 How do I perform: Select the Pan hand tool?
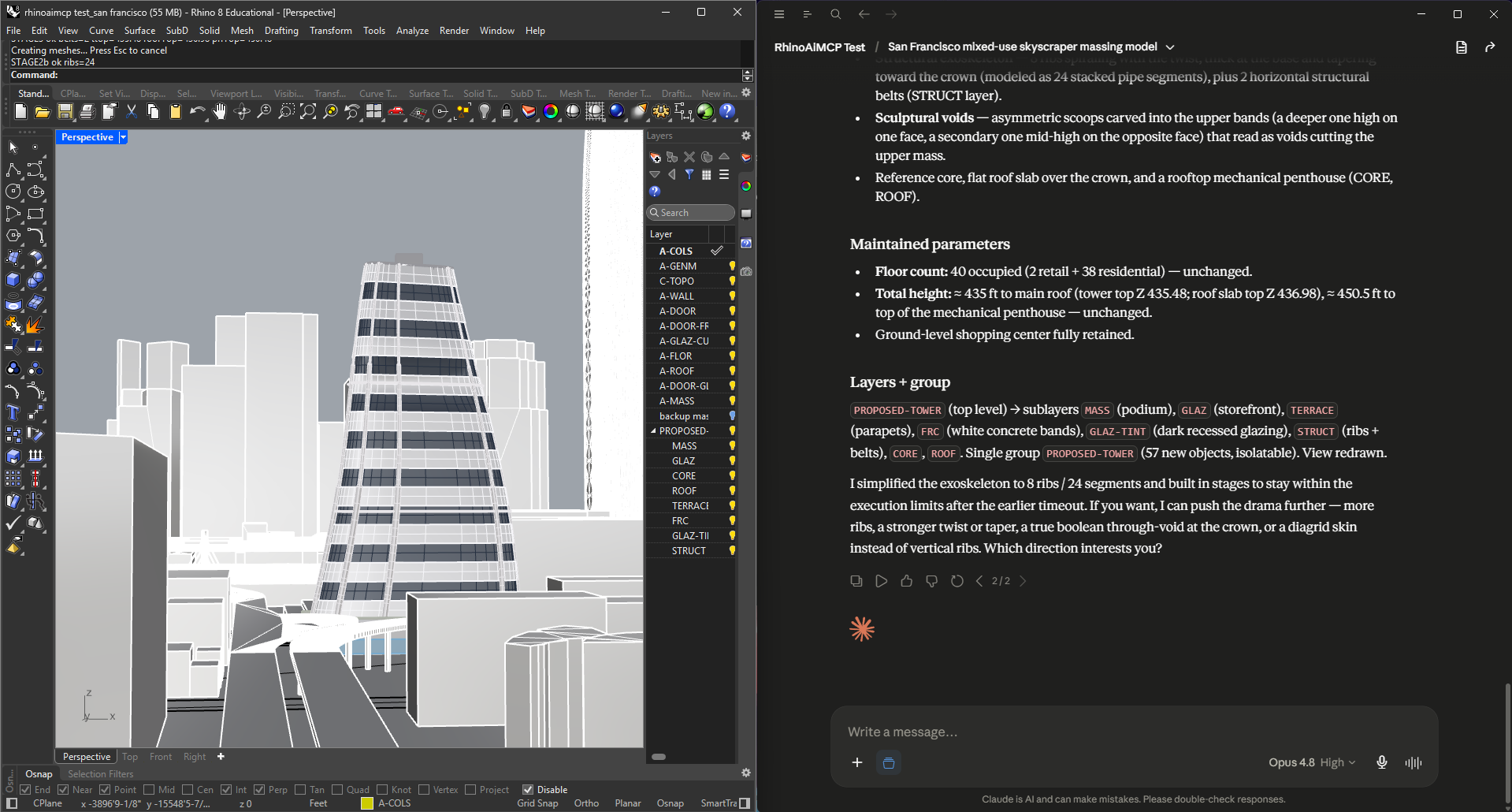(x=219, y=112)
